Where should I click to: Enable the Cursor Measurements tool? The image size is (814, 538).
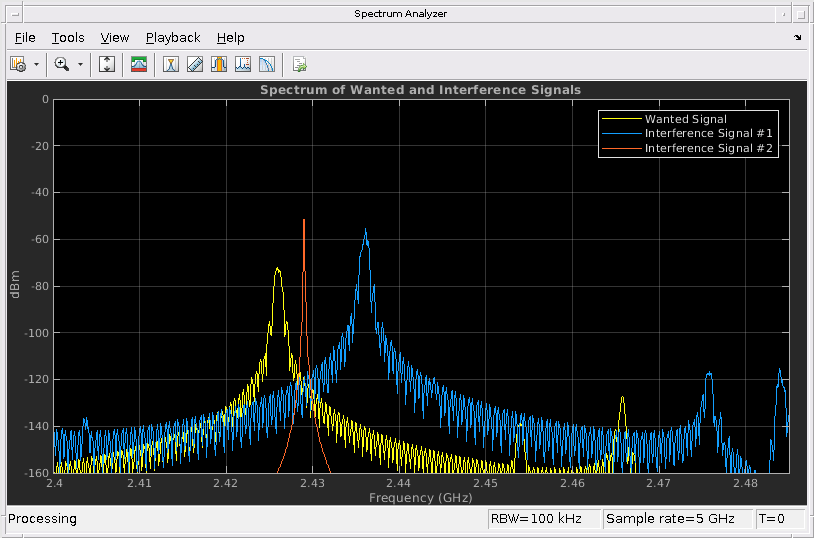click(171, 64)
